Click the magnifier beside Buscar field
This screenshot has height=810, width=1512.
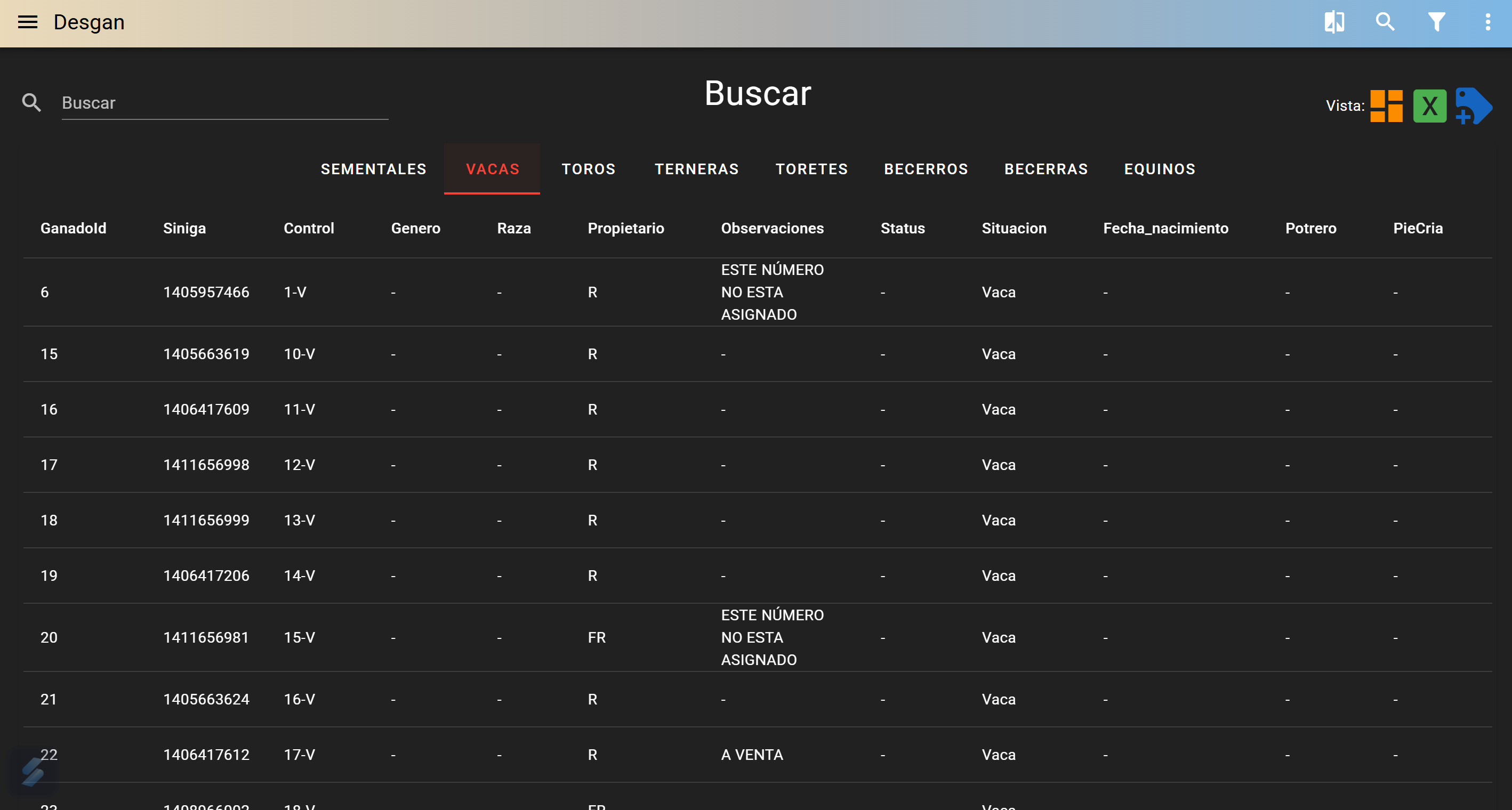pyautogui.click(x=31, y=103)
